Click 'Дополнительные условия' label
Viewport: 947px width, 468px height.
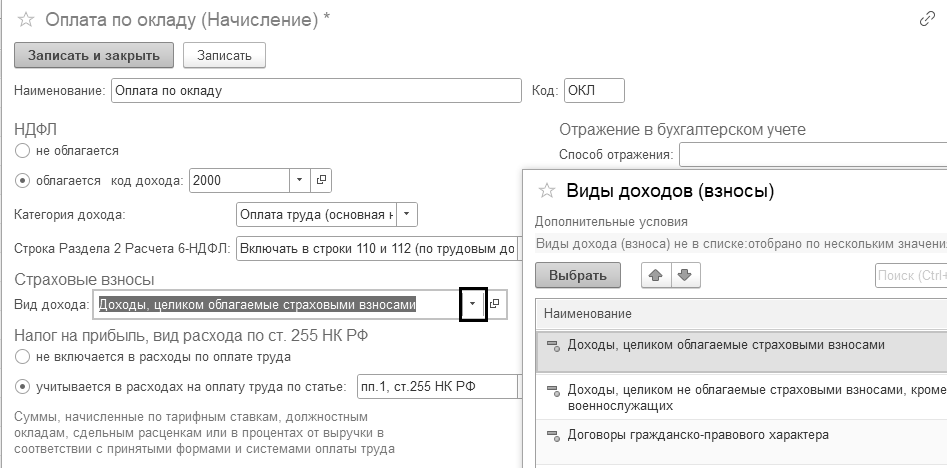point(611,222)
